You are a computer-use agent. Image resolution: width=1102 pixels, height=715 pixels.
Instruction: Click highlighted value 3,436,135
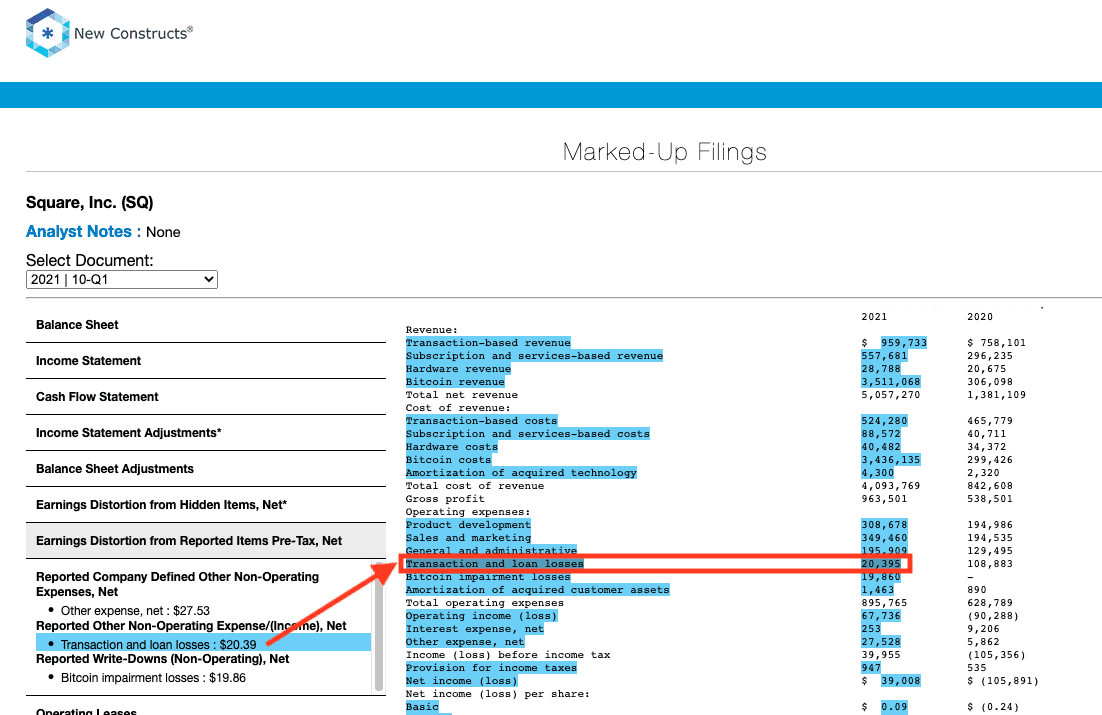[890, 460]
